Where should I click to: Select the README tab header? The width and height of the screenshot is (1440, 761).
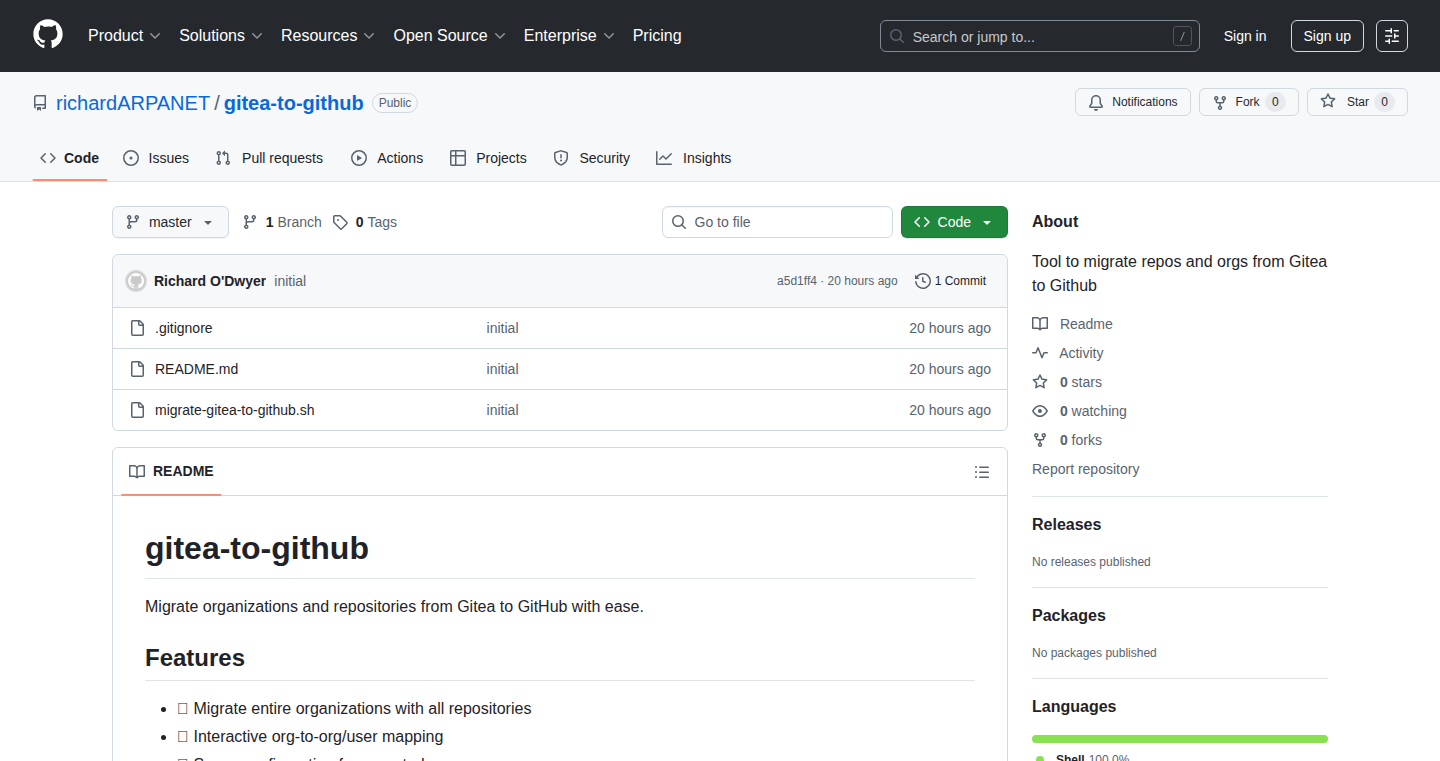[x=171, y=472]
